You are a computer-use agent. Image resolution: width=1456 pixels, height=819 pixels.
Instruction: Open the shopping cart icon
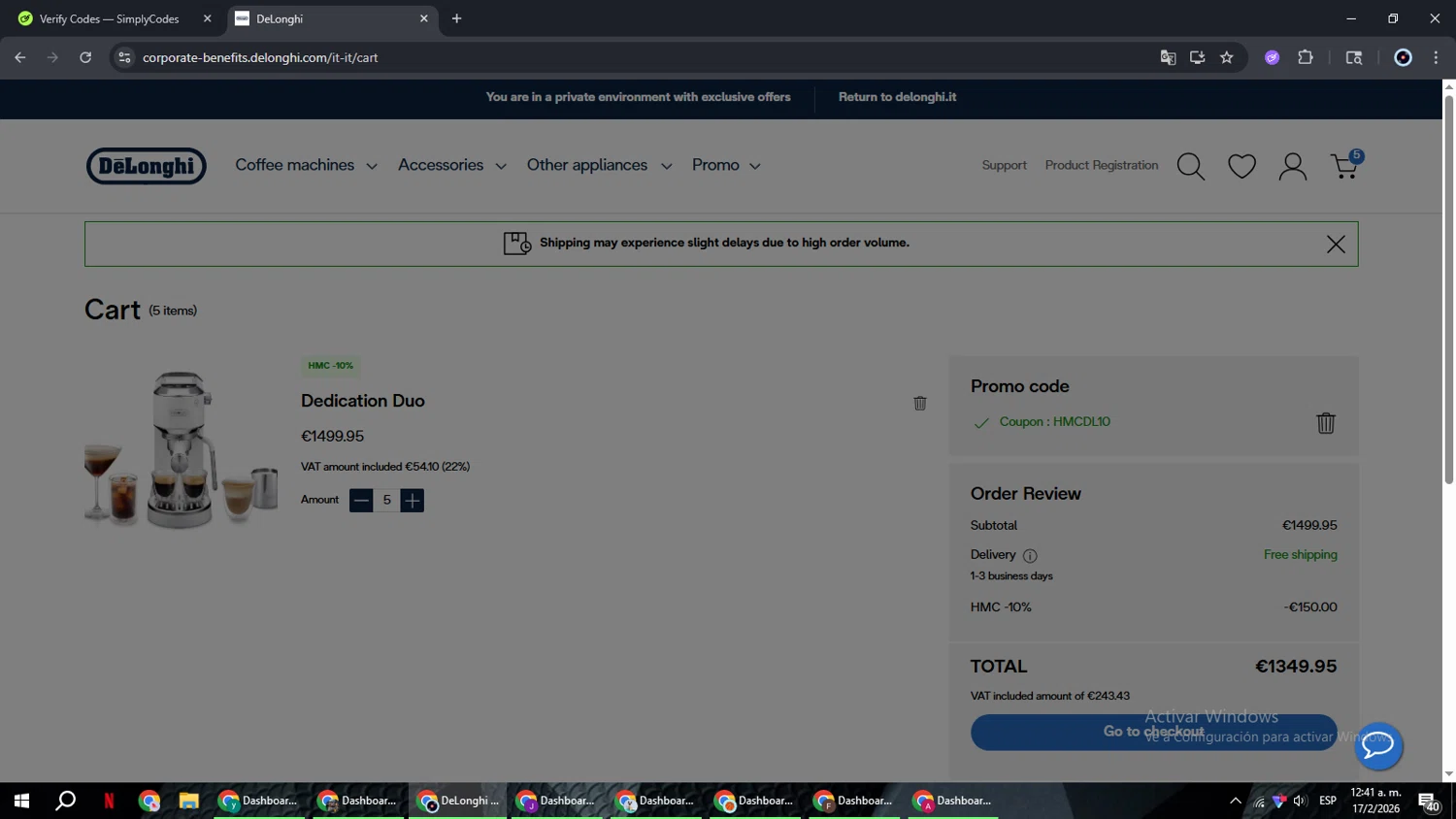1345,166
